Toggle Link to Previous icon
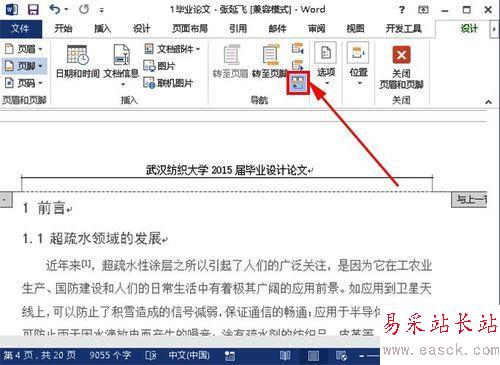500x365 pixels. [298, 83]
